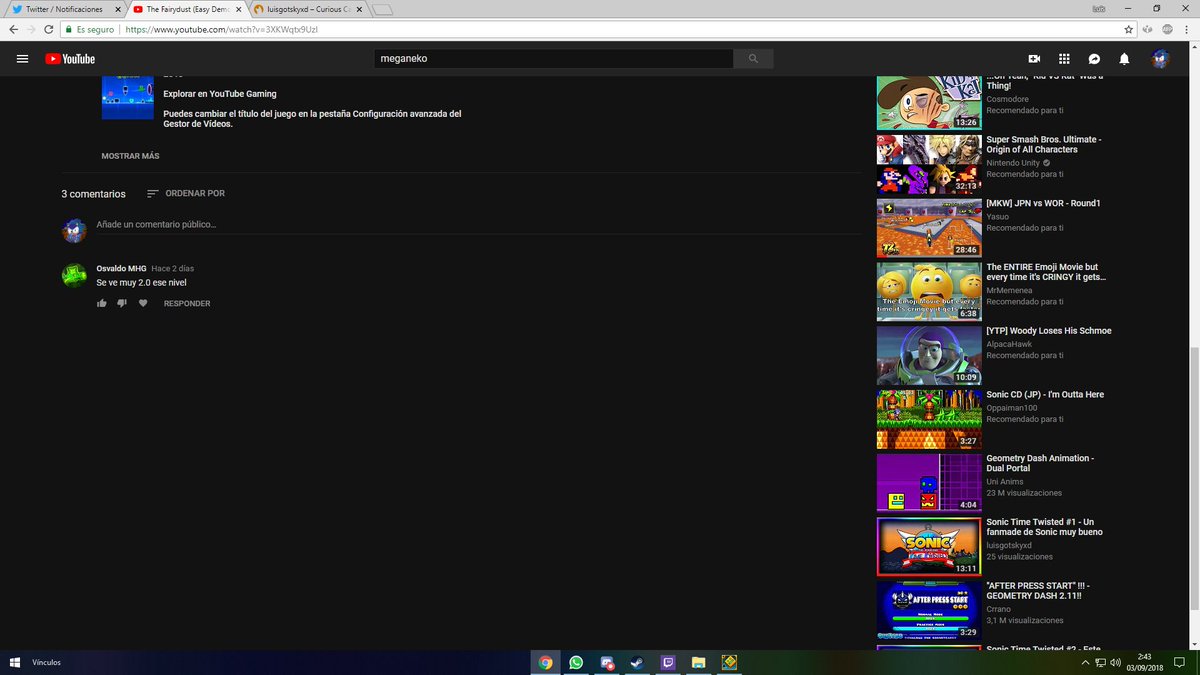Open the account avatar menu
Screen dimensions: 1200x675
point(1160,59)
